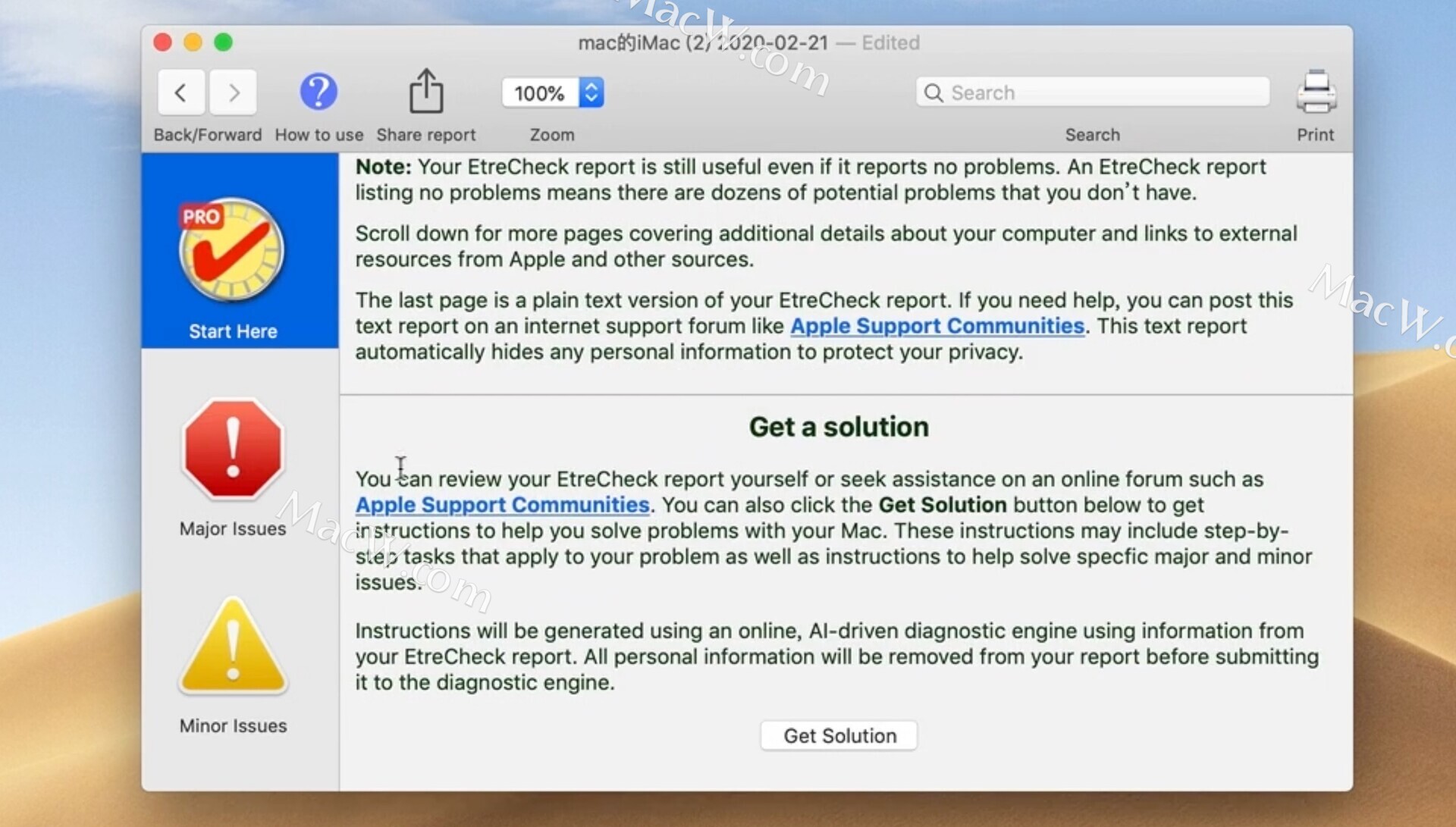This screenshot has width=1456, height=827.
Task: Click the Get a solution heading
Action: coord(839,427)
